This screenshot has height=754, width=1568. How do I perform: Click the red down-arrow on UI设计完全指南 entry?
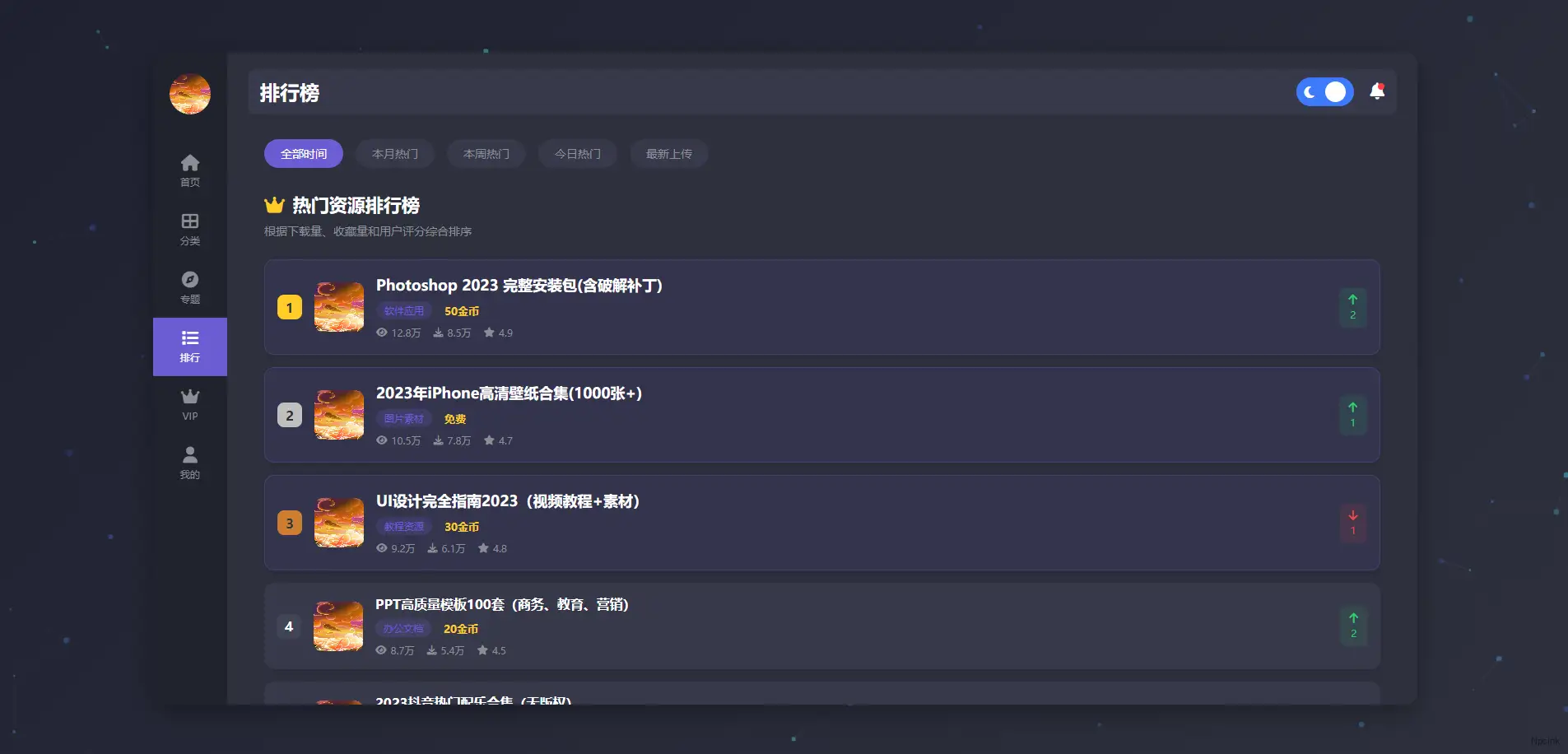[1352, 523]
